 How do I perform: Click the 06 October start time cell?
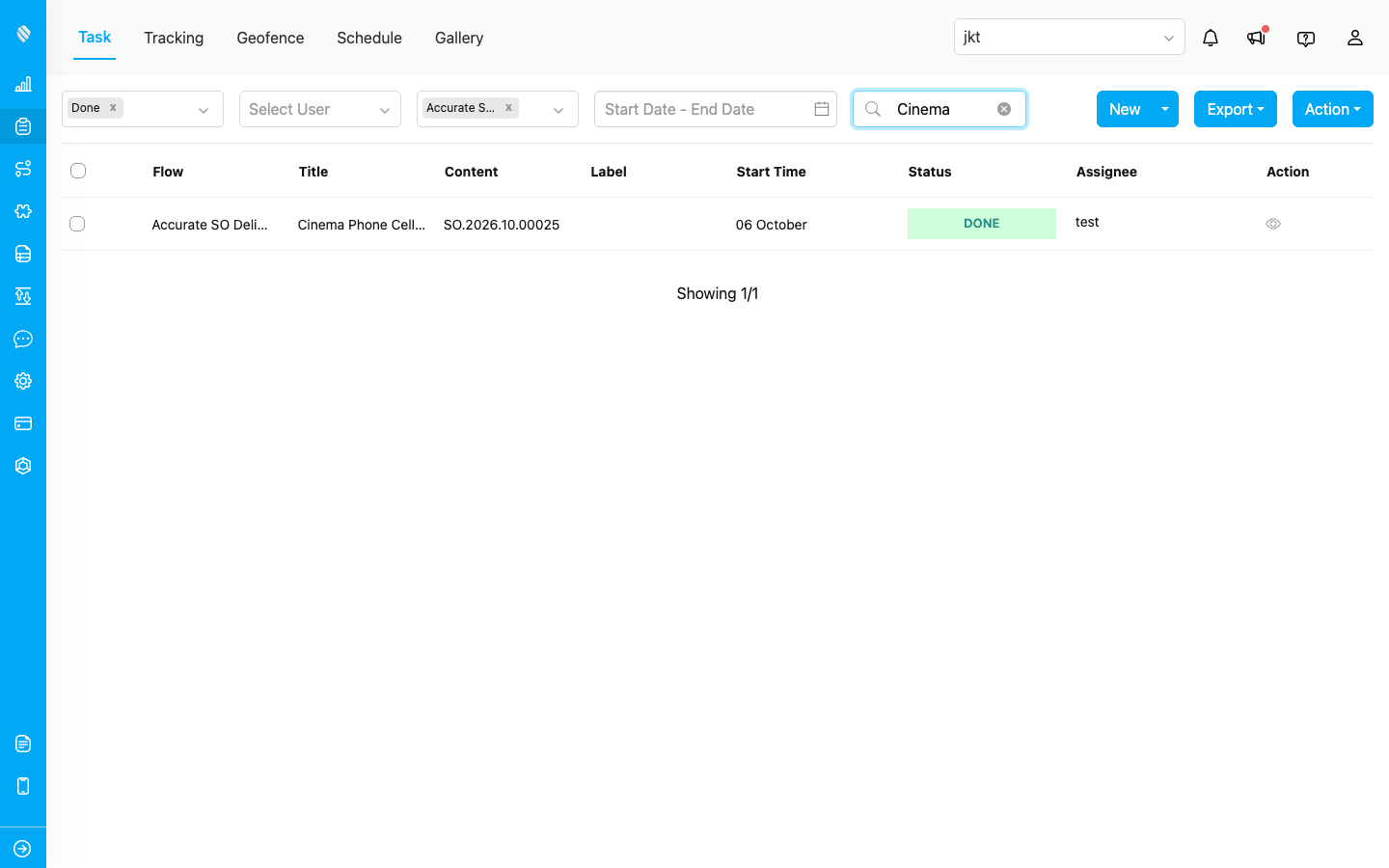(772, 225)
